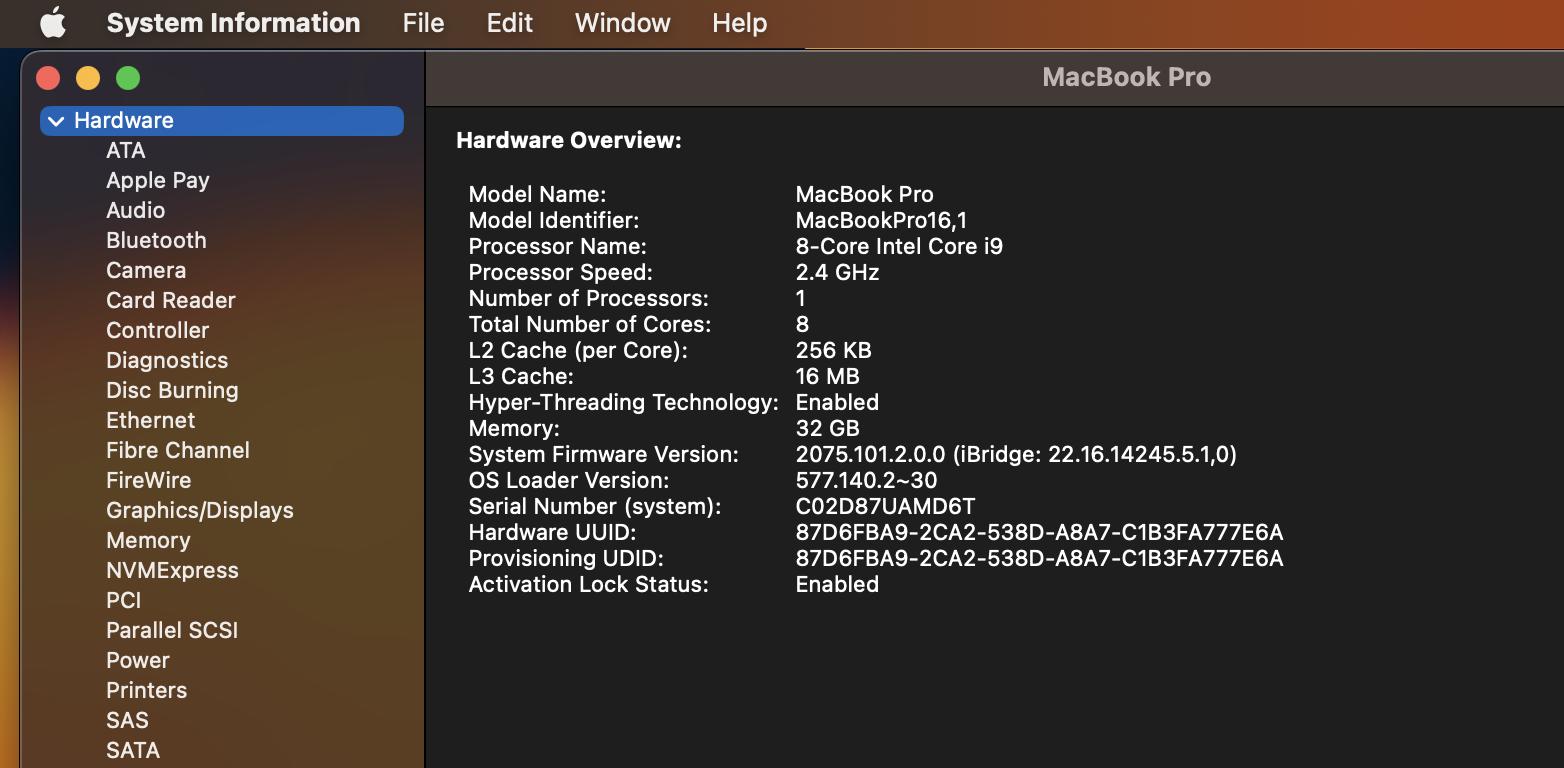Click the Memory value 32 GB

827,428
